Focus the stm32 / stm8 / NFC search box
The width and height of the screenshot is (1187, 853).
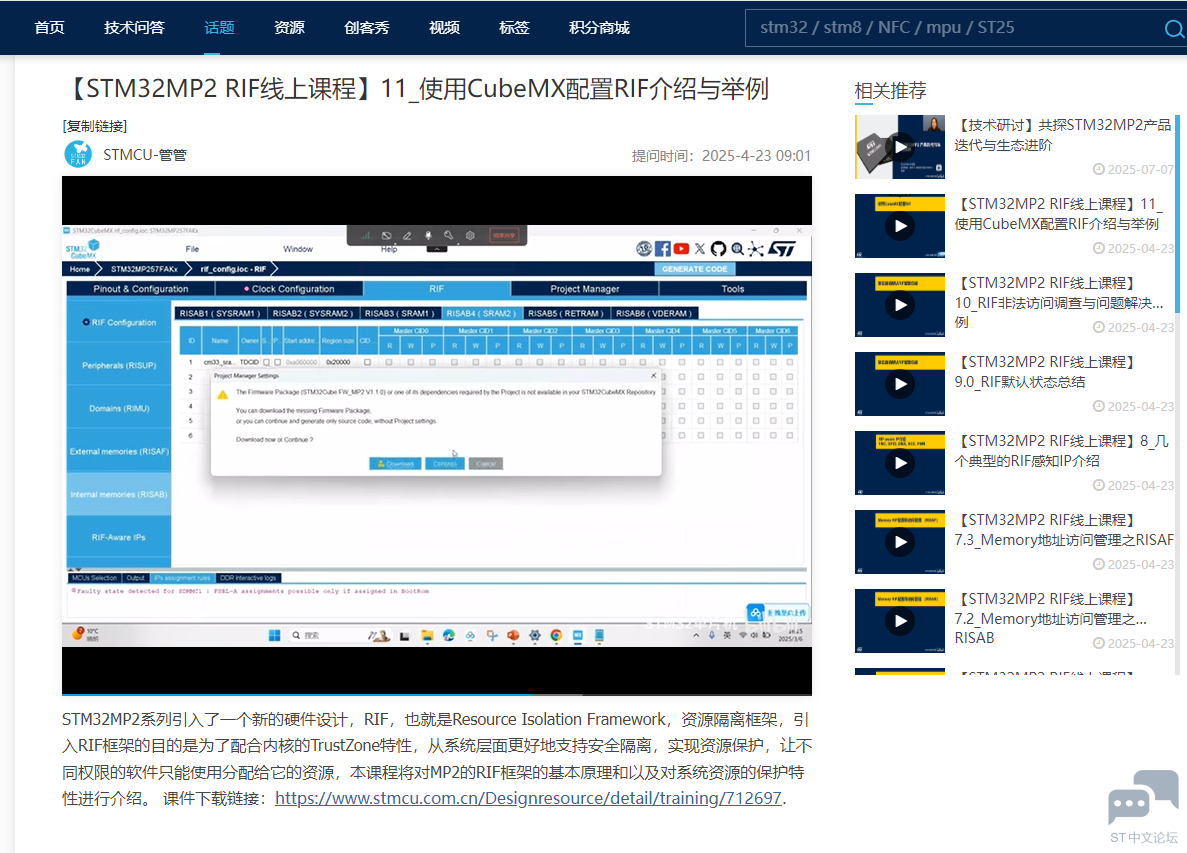point(954,28)
